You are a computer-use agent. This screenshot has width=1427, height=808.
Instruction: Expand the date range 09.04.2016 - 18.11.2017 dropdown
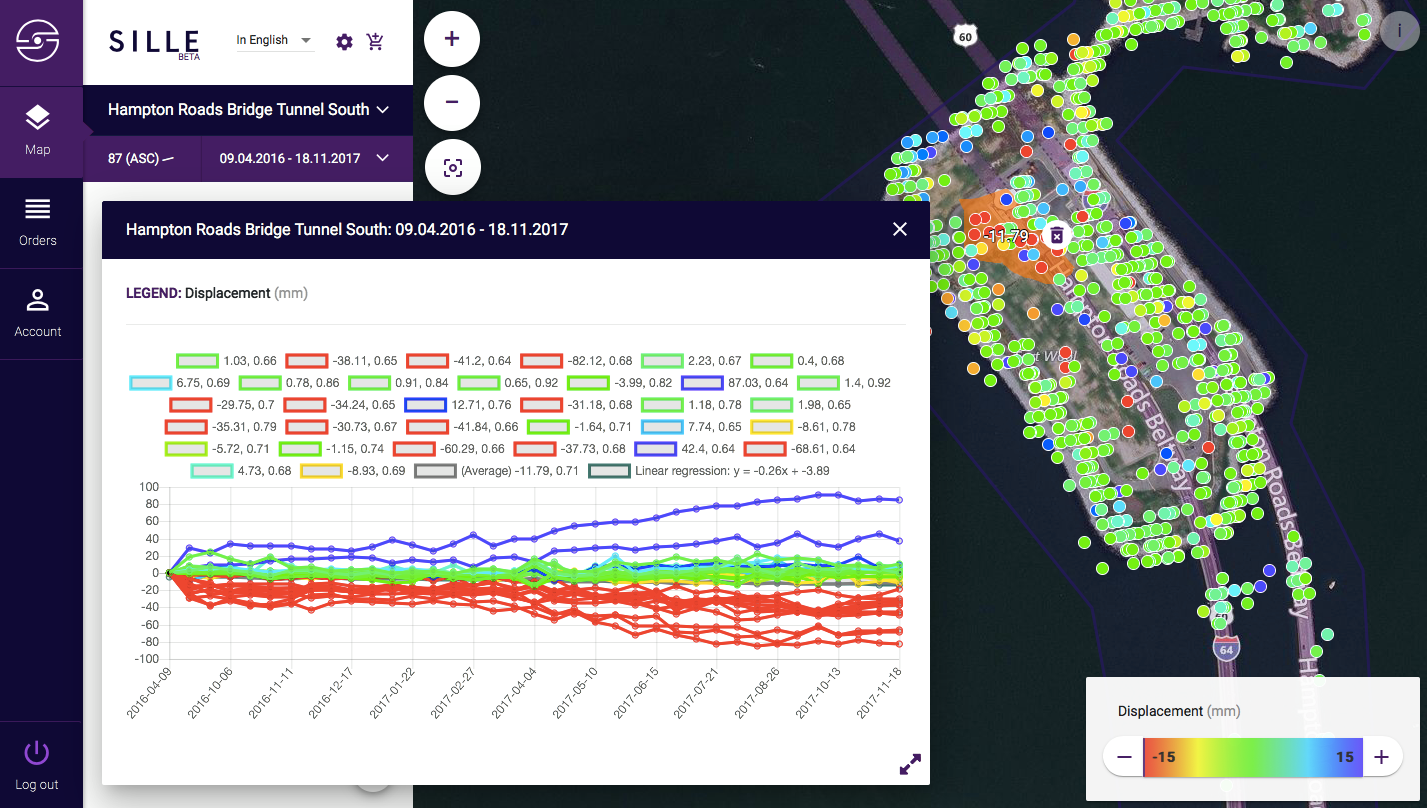tap(305, 158)
